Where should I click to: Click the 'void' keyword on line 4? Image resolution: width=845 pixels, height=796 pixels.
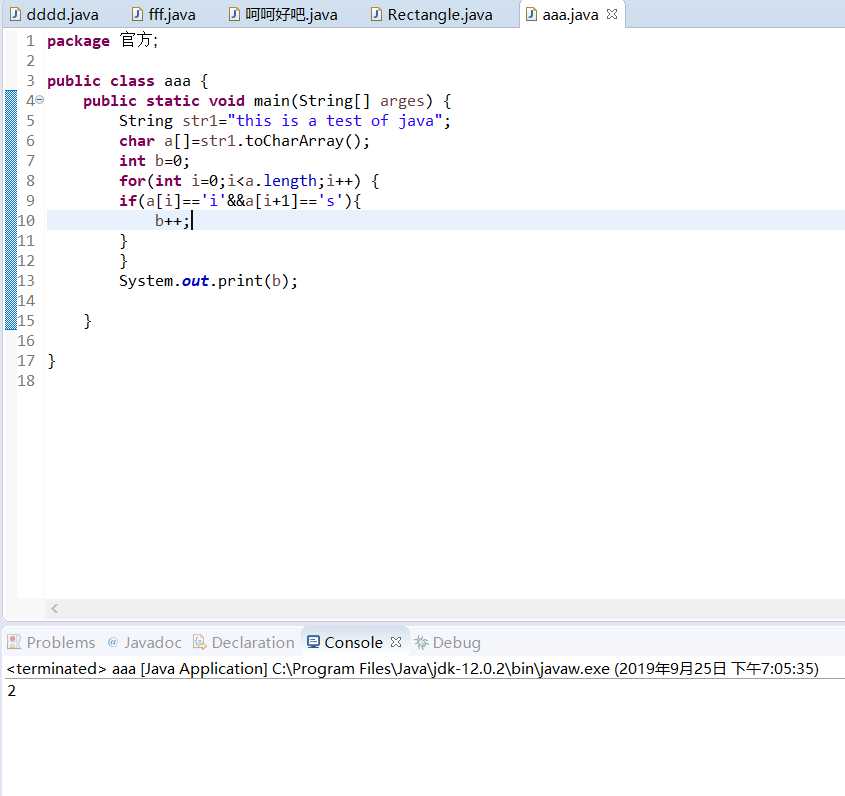pyautogui.click(x=226, y=101)
